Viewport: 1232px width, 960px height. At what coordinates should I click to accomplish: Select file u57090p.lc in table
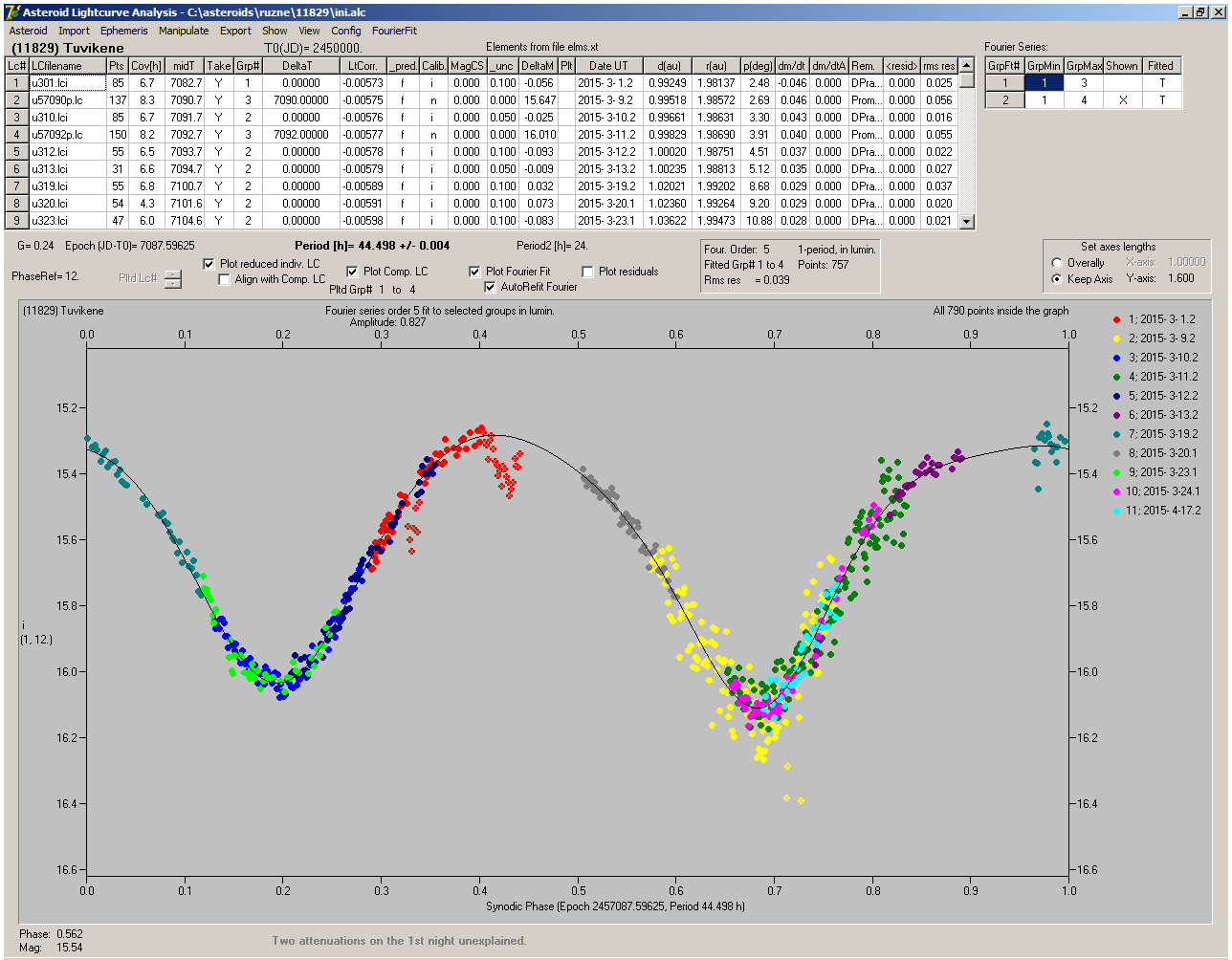click(67, 100)
